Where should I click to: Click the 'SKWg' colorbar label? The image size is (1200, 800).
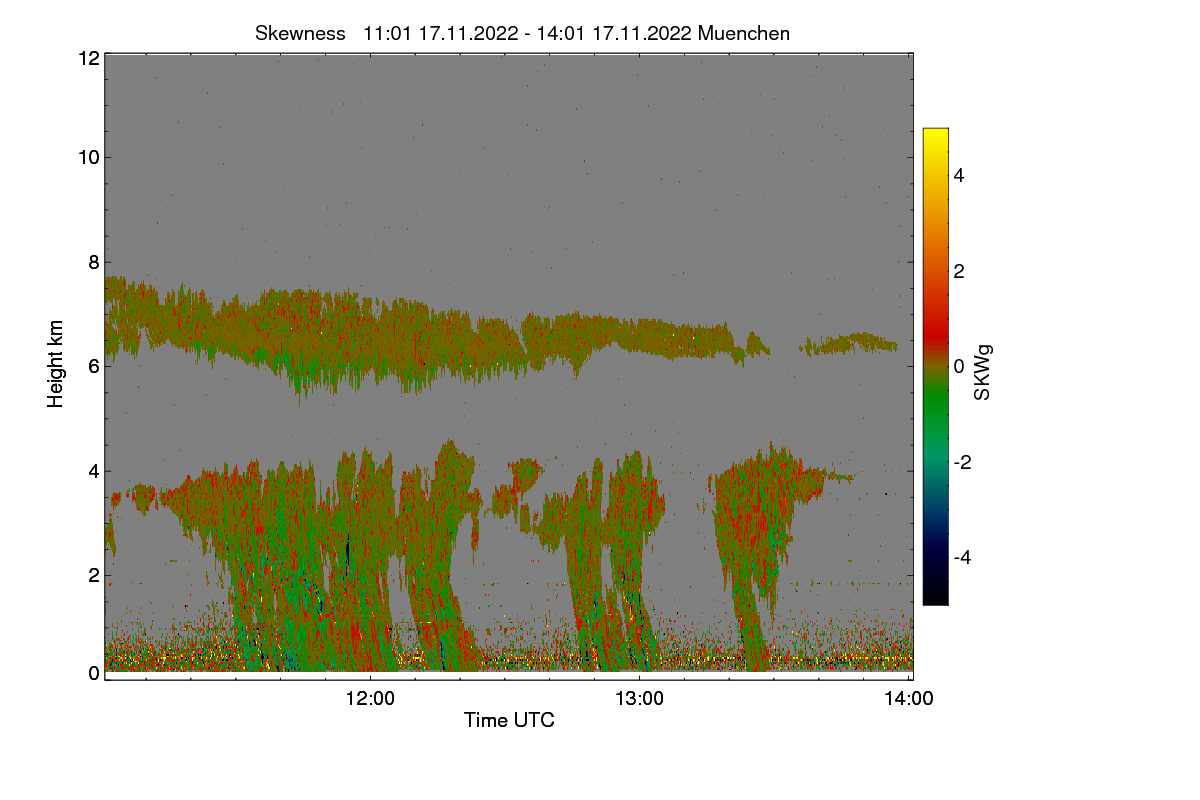(982, 372)
